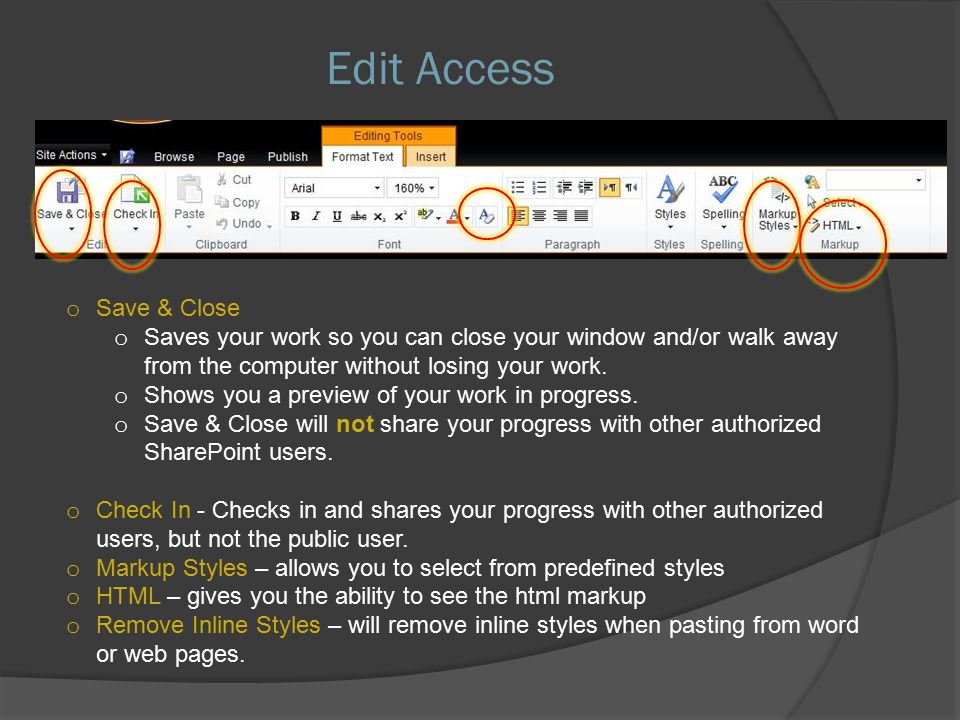The image size is (960, 720).
Task: Click the superscript button
Action: click(400, 216)
